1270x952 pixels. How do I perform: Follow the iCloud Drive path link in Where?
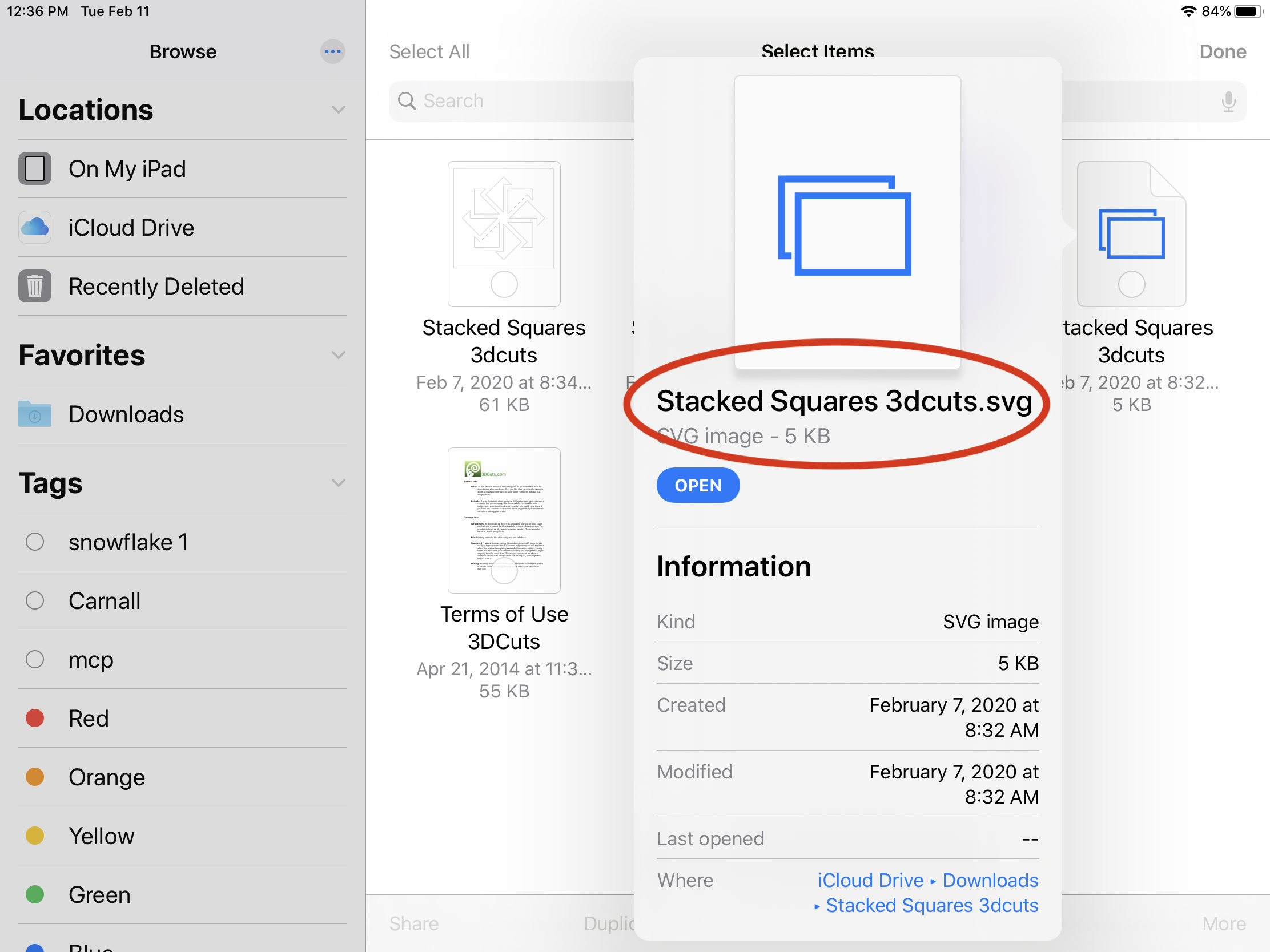click(x=870, y=880)
